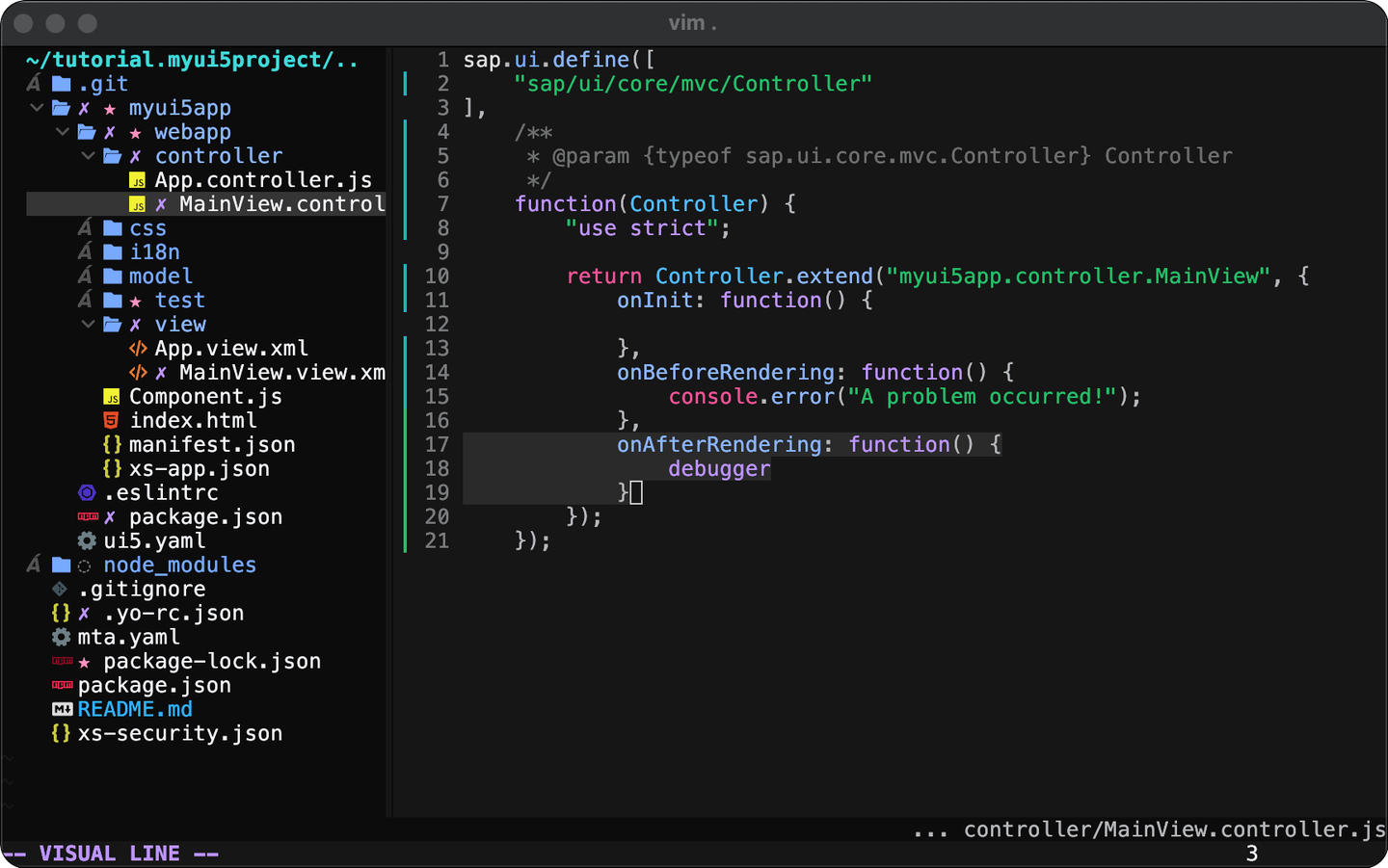Viewport: 1388px width, 868px height.
Task: Open package-lock.json in file tree
Action: click(x=212, y=662)
